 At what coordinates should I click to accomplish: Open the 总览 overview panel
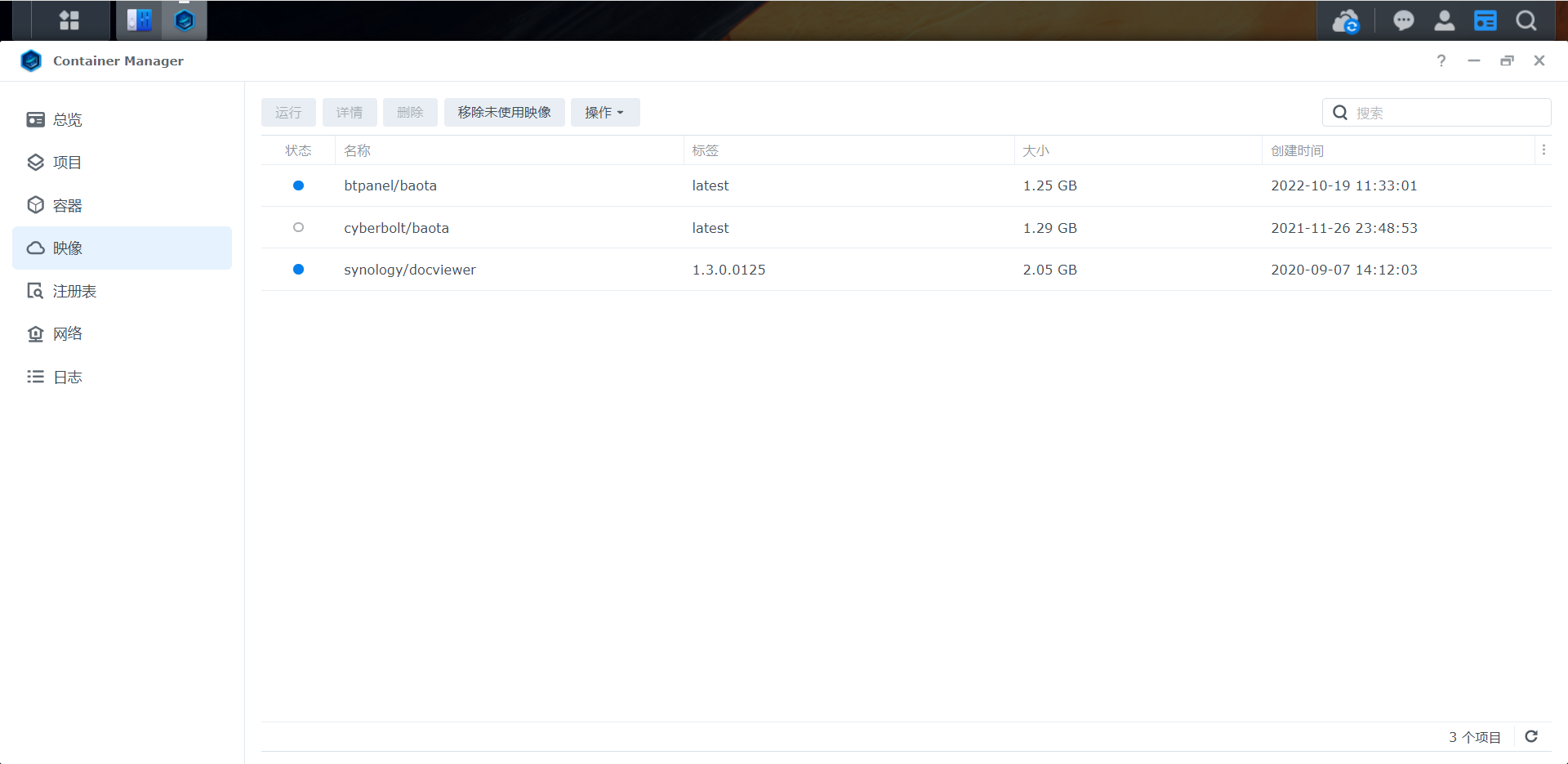click(x=67, y=119)
